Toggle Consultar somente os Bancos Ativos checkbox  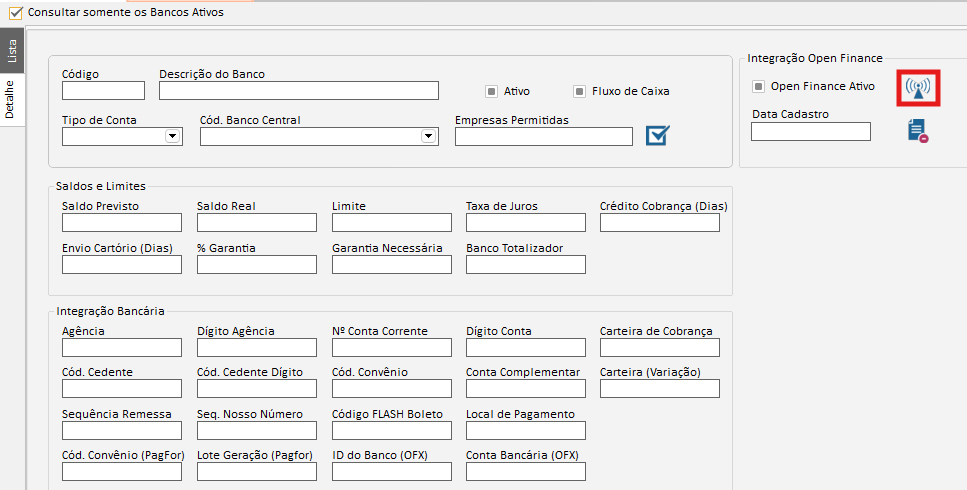(15, 12)
